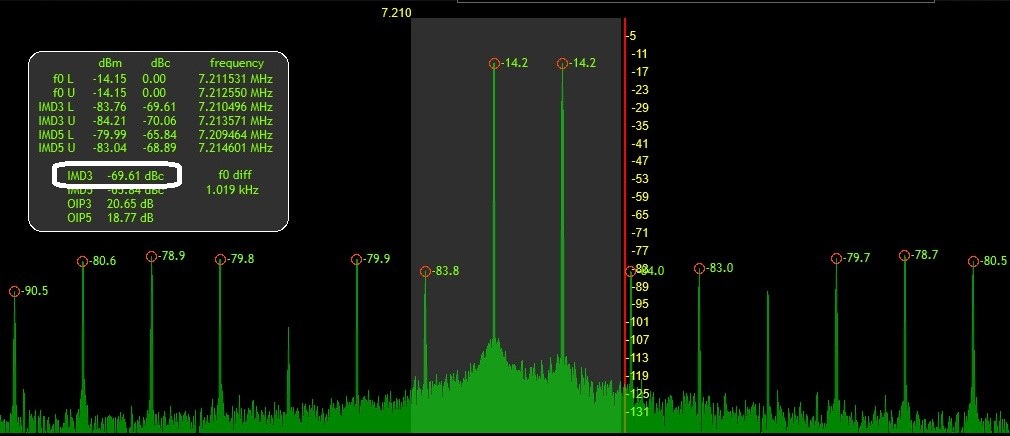Screen dimensions: 1010x436
Task: Click the -78.9 peak marker circle
Action: point(151,256)
